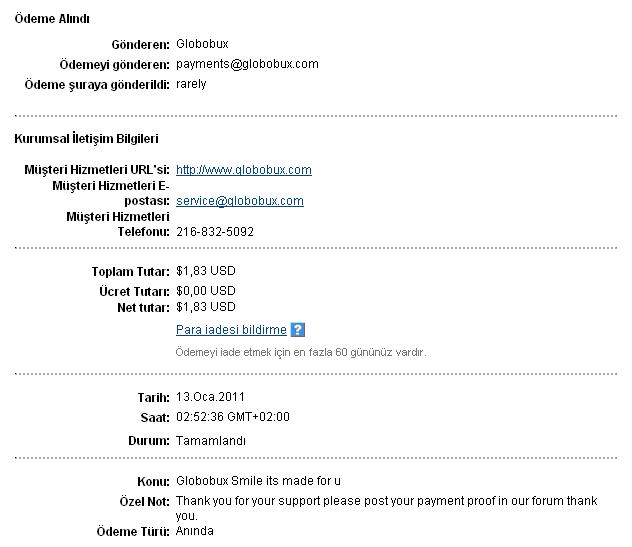
Task: Click the date 13.Oca.2011
Action: point(210,397)
